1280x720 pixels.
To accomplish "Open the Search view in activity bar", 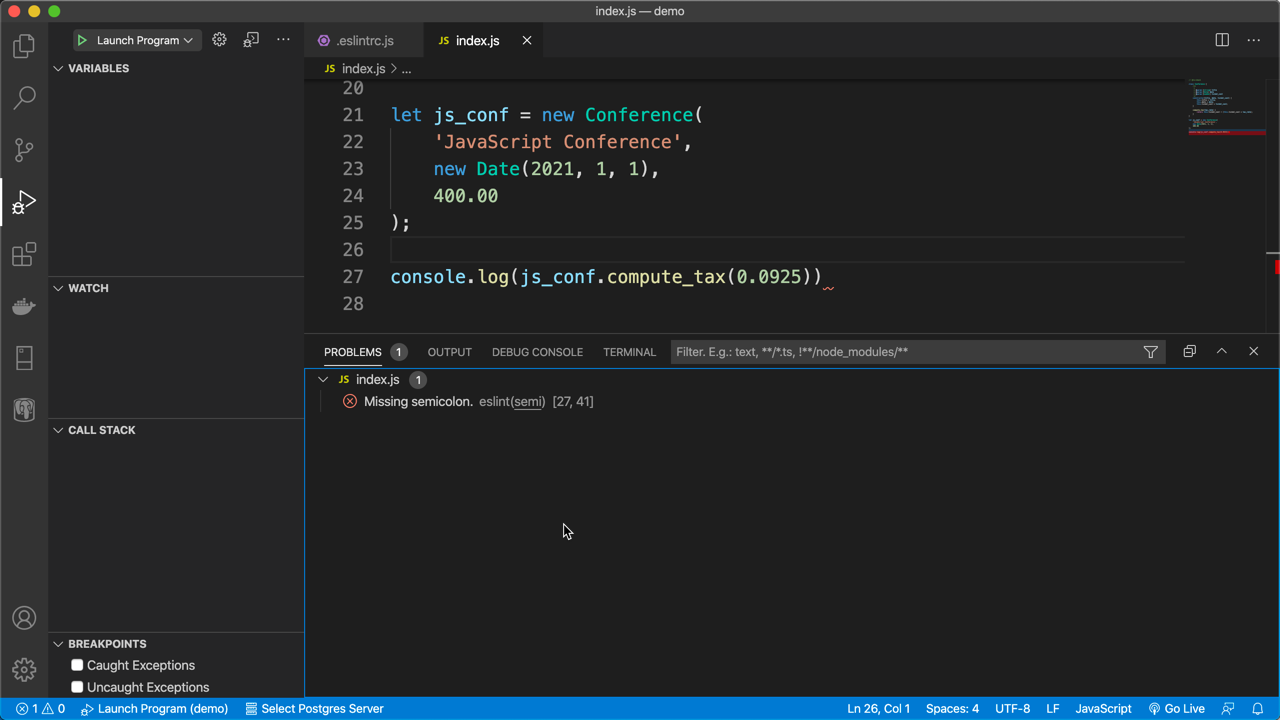I will tap(24, 98).
